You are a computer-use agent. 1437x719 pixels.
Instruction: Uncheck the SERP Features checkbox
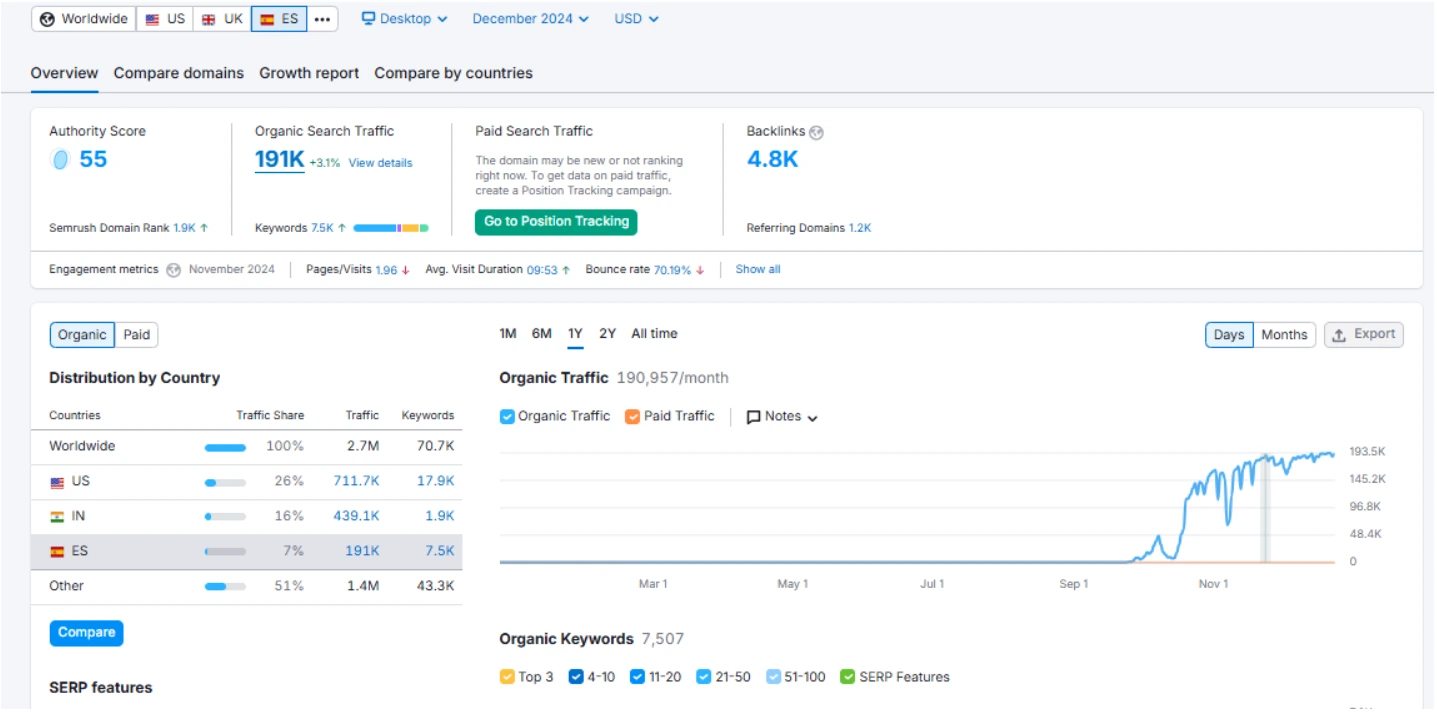(849, 677)
